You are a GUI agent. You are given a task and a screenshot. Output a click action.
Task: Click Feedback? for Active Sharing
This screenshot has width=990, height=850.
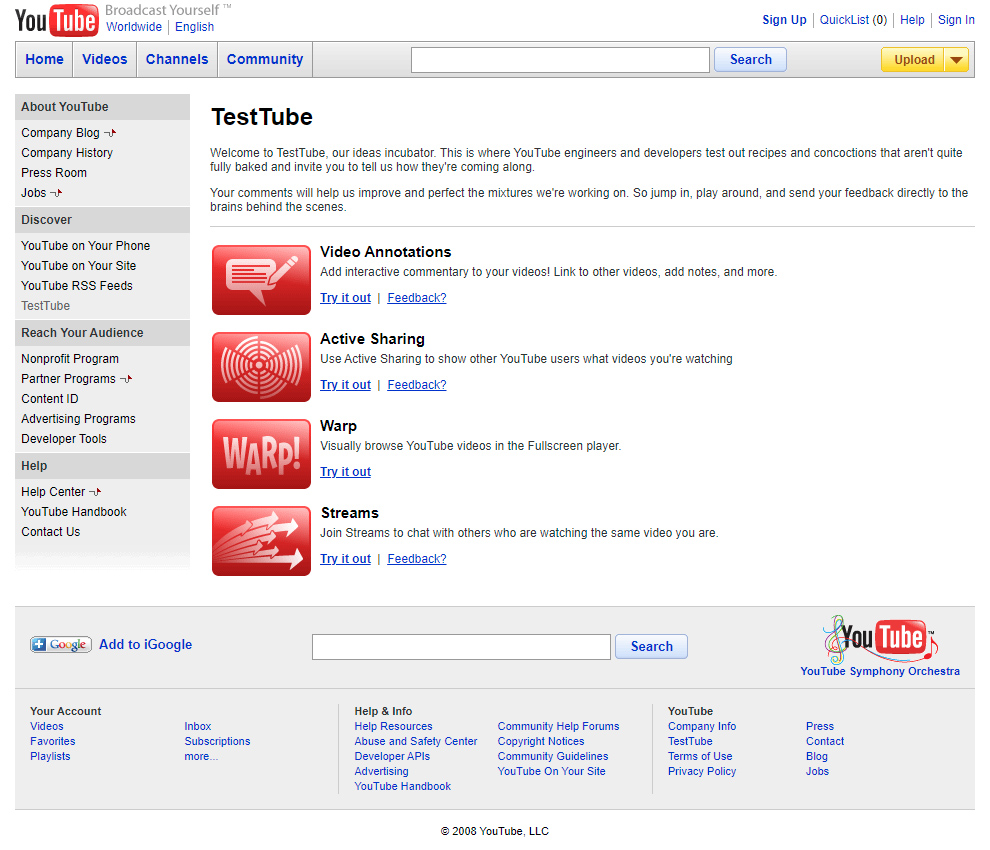(417, 385)
